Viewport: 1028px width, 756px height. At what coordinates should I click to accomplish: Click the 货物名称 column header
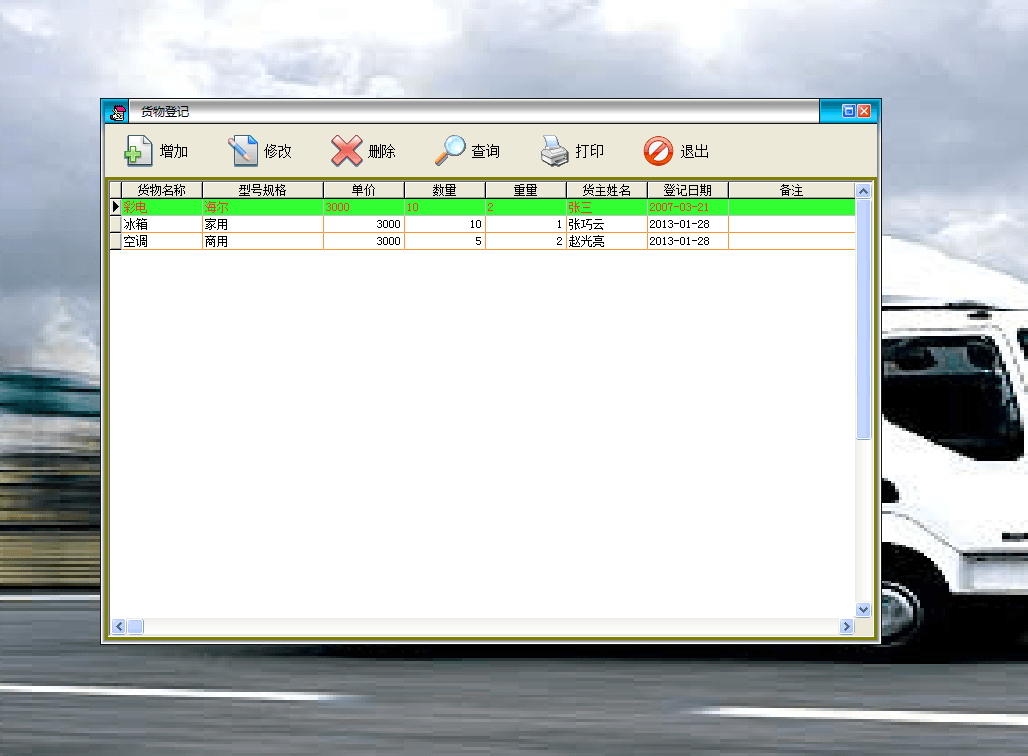click(162, 190)
